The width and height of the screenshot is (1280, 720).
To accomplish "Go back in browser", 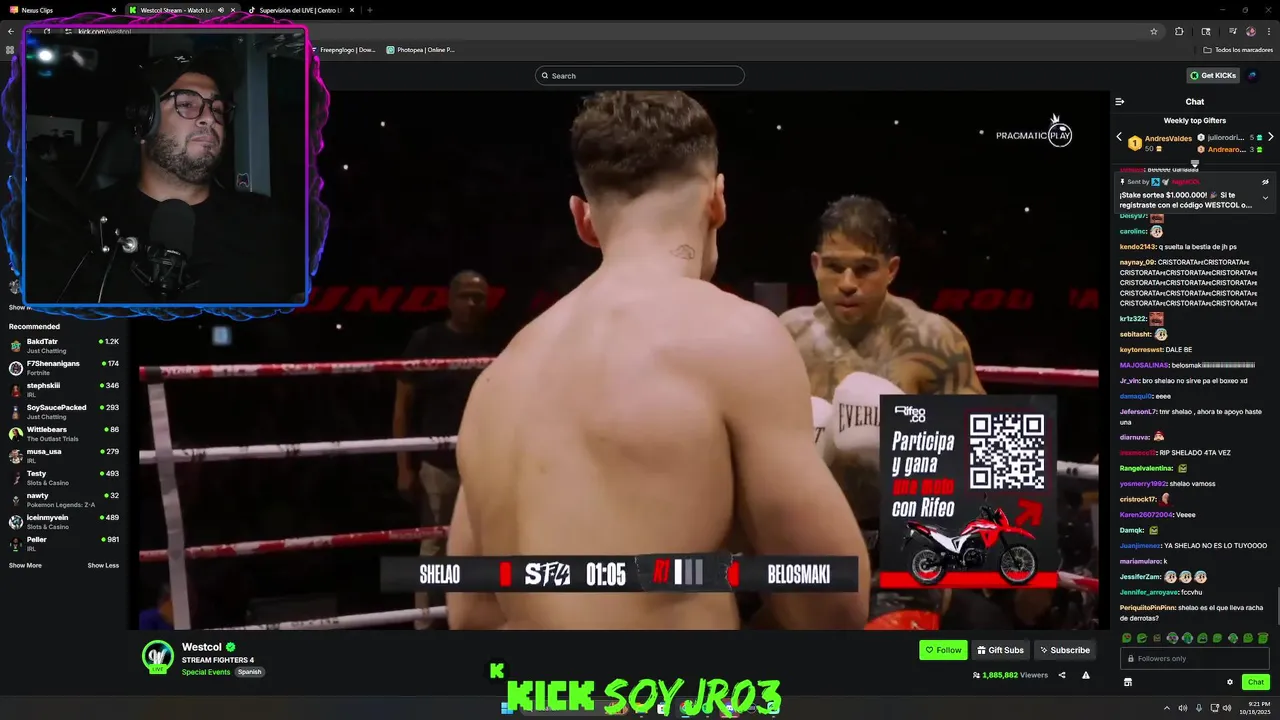I will (11, 31).
